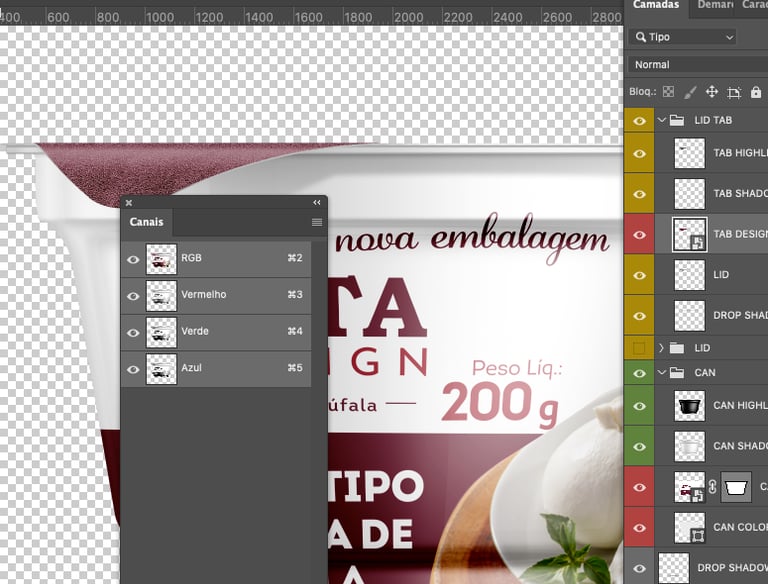Switch to the Demarcadores tab
The width and height of the screenshot is (768, 584).
click(x=715, y=5)
